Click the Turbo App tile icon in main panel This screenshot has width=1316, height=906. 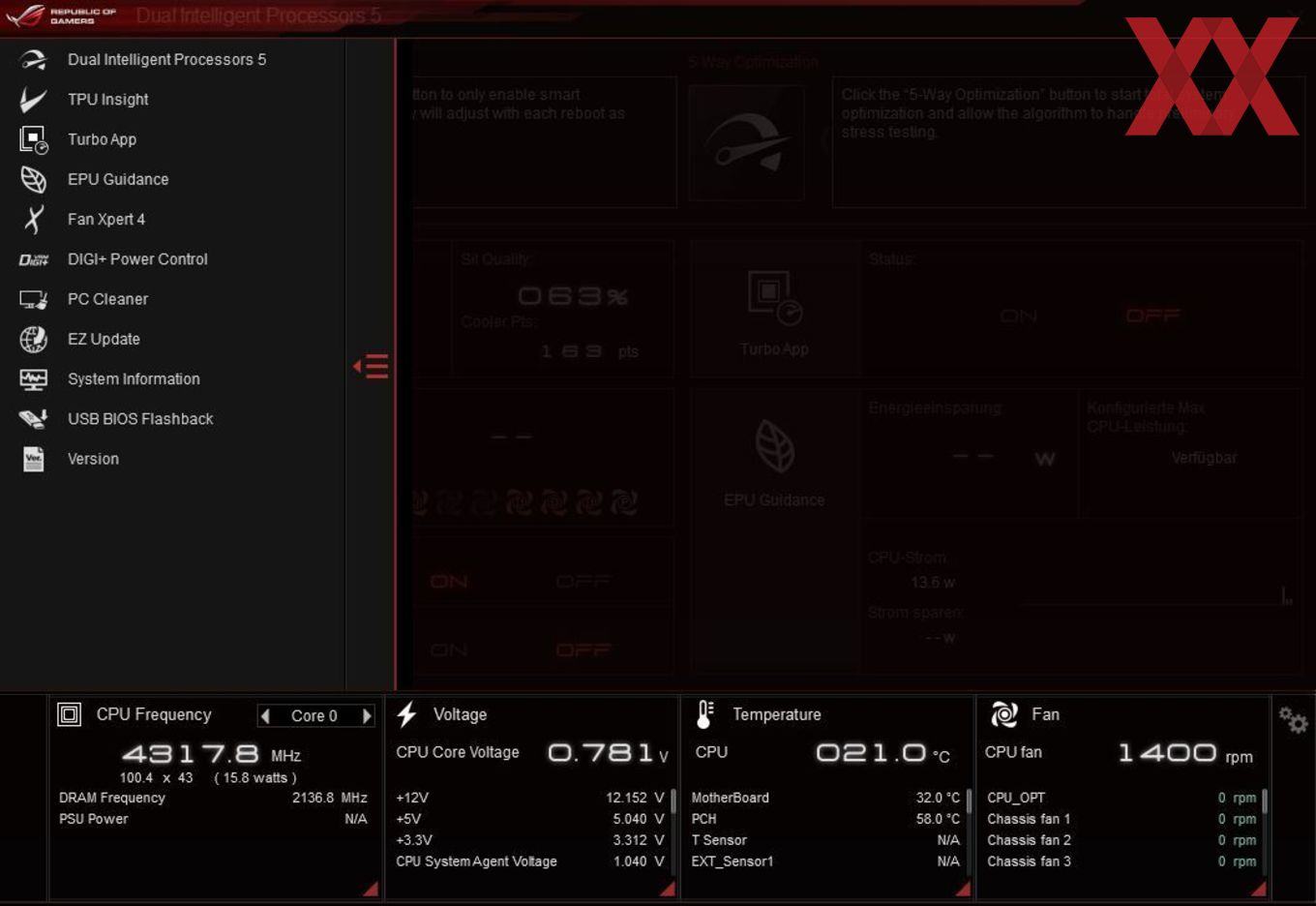click(774, 297)
